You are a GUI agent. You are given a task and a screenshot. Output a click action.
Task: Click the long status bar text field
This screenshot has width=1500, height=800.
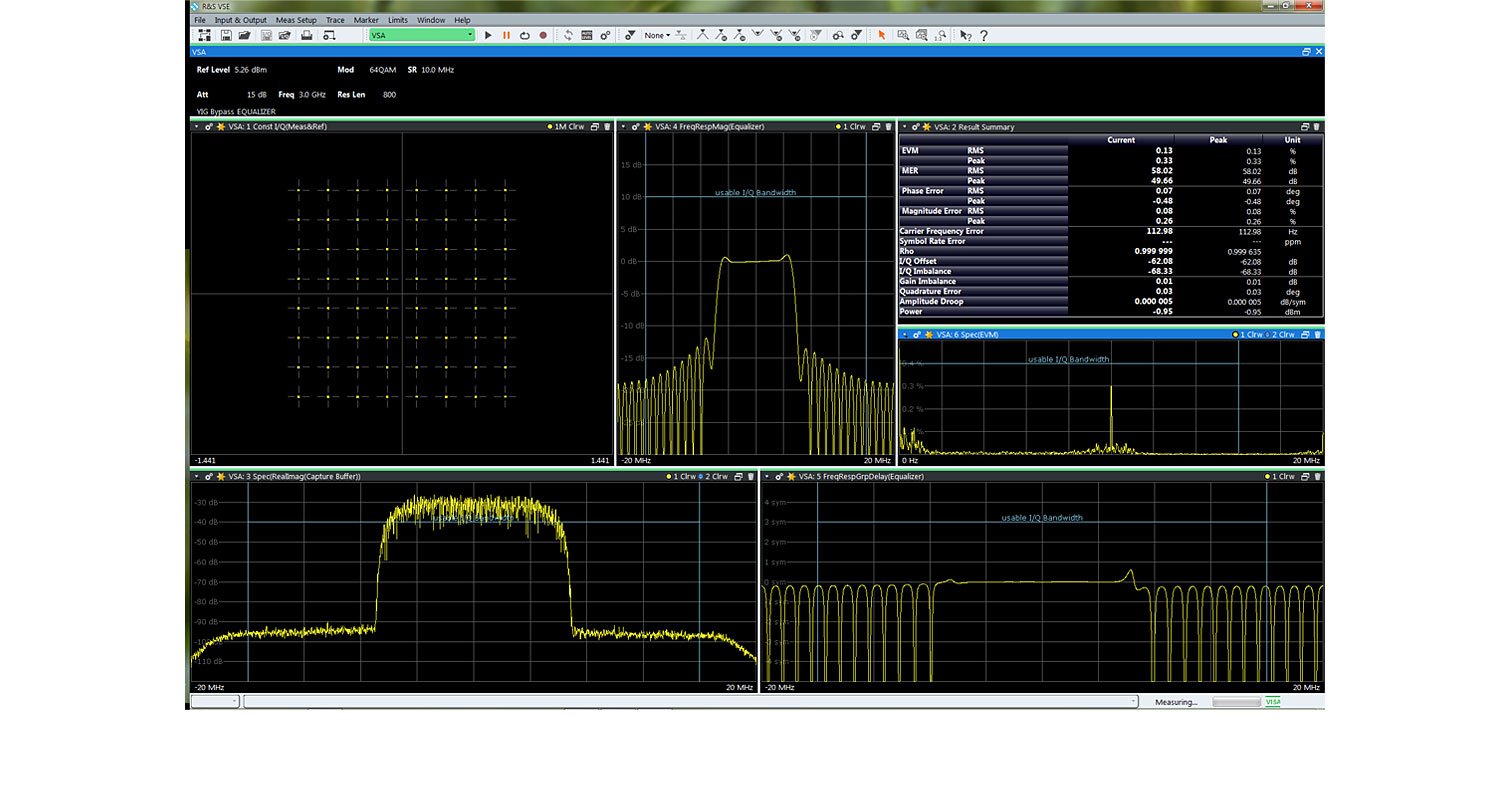pos(690,702)
